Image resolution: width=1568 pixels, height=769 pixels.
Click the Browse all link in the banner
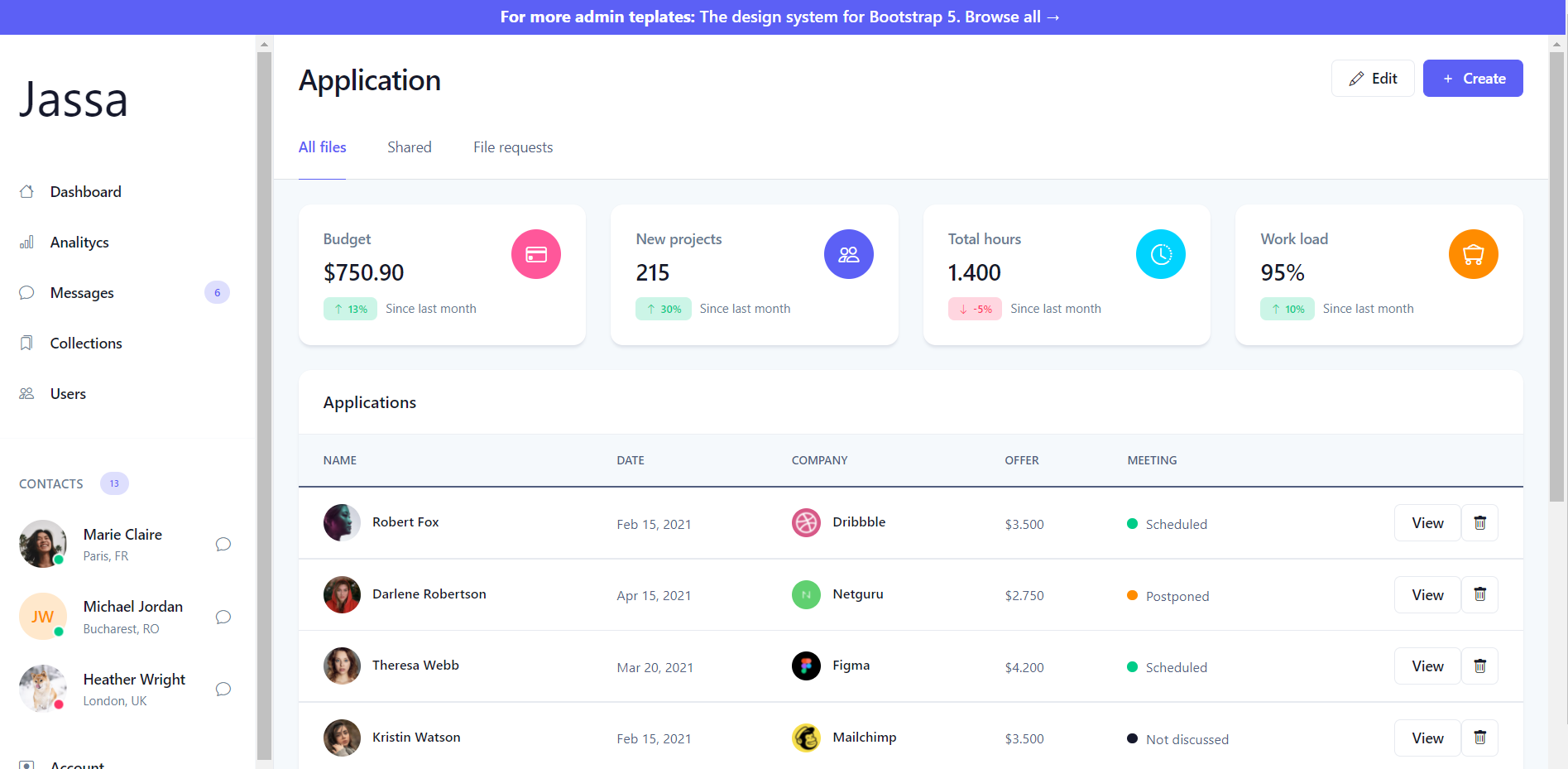tap(1011, 17)
